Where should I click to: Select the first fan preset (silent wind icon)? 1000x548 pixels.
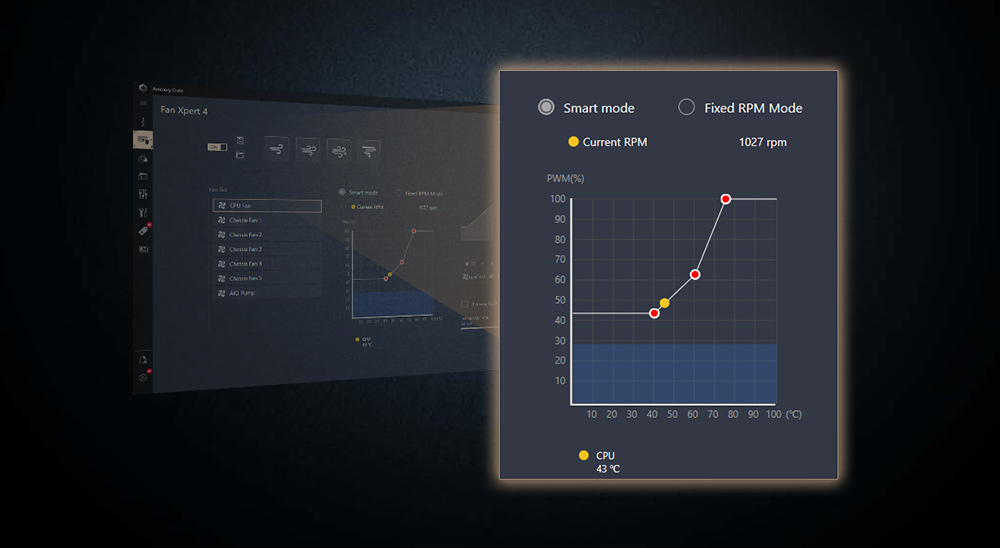point(276,150)
